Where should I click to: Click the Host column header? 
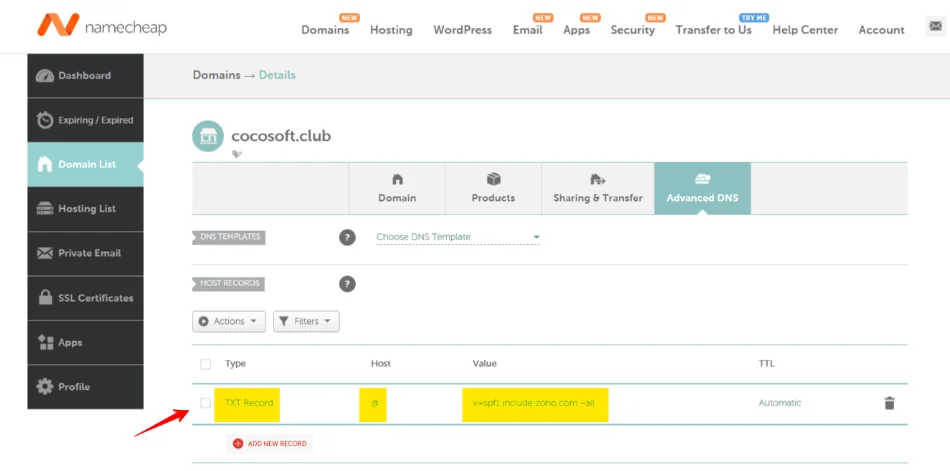point(380,364)
